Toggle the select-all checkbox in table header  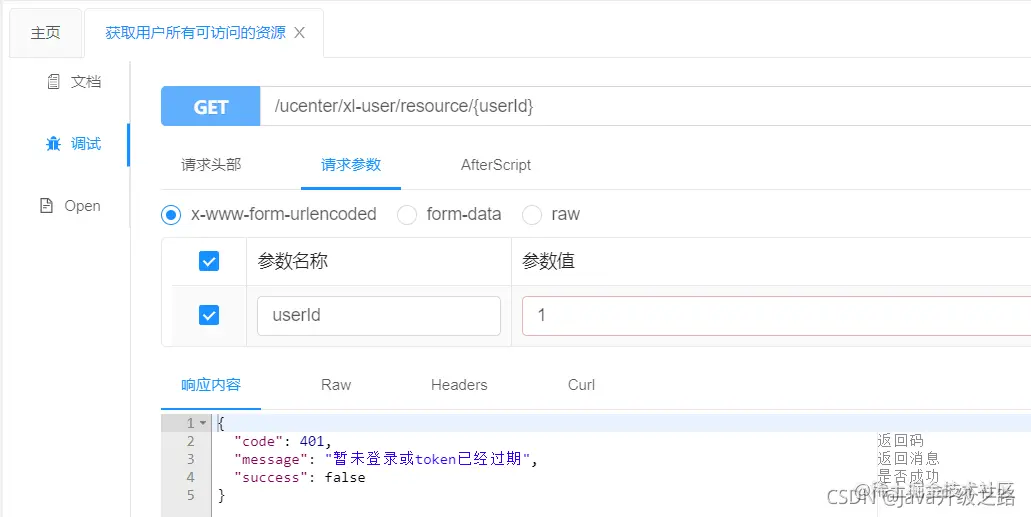click(209, 262)
